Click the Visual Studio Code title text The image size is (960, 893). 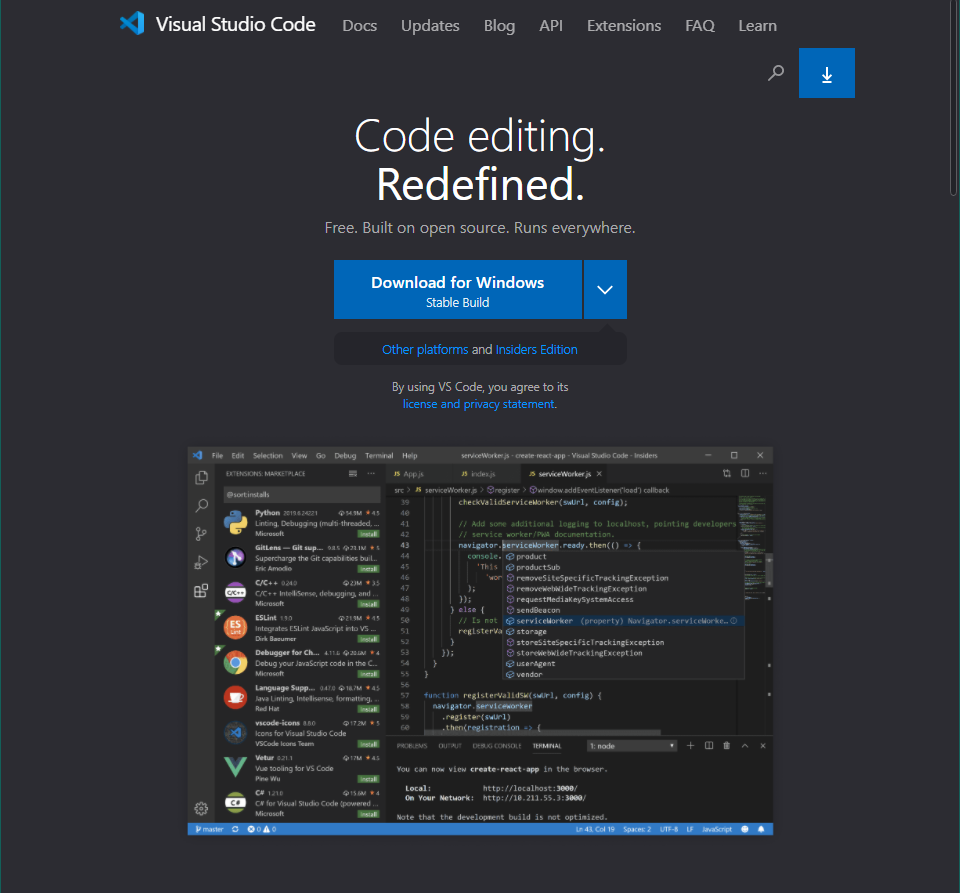[x=235, y=24]
